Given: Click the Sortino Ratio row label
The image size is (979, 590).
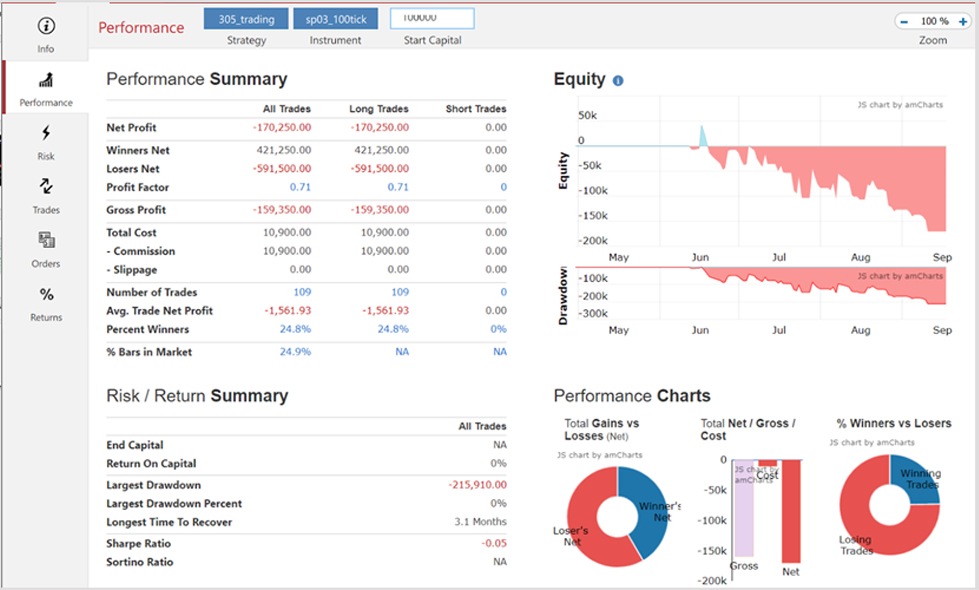Looking at the screenshot, I should (x=140, y=562).
